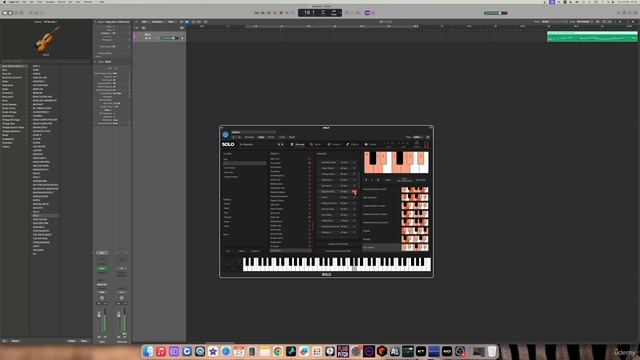Select the highlighted patch in Library list

[45, 215]
